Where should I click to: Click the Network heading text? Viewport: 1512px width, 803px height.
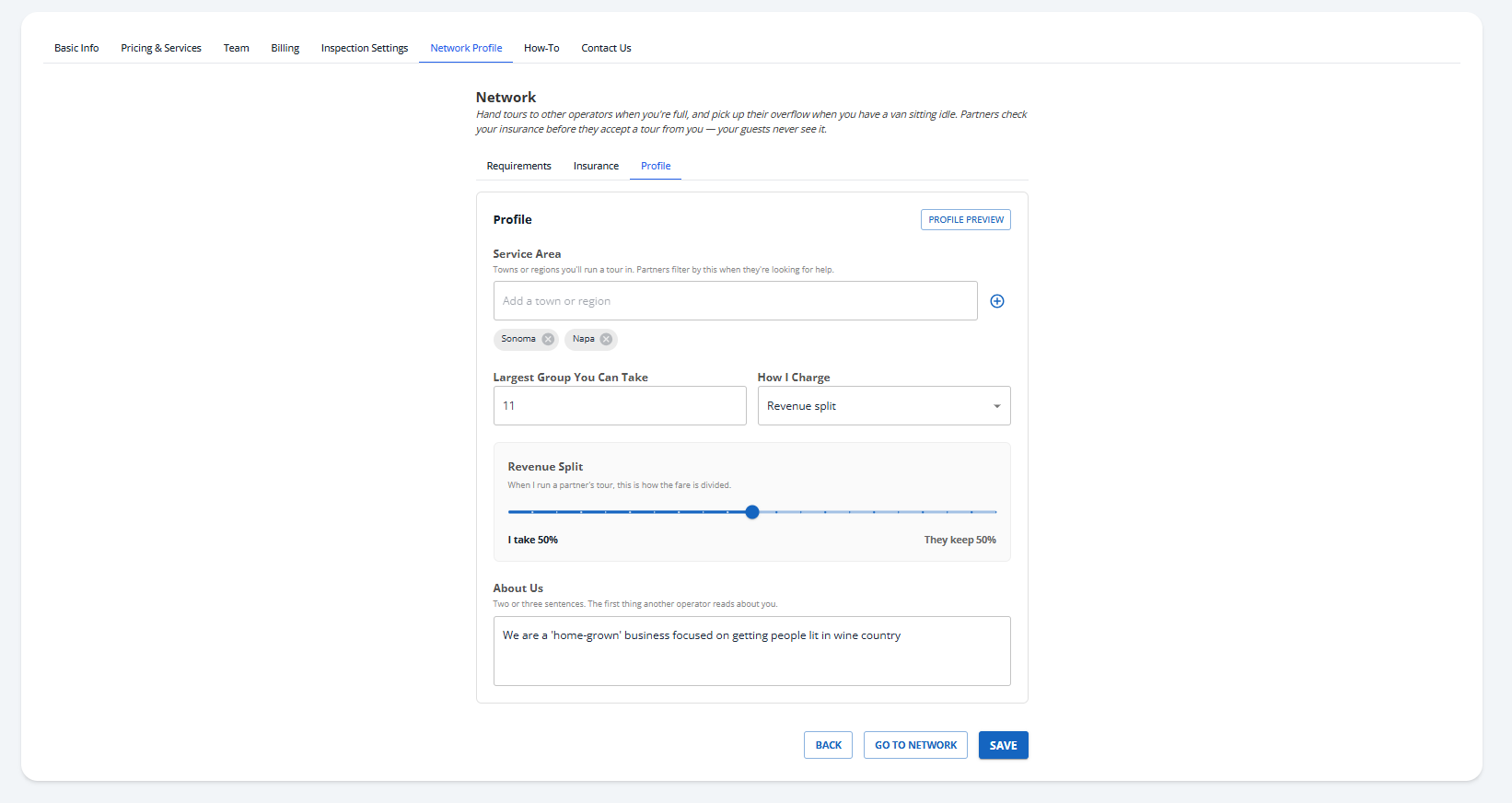click(x=506, y=98)
